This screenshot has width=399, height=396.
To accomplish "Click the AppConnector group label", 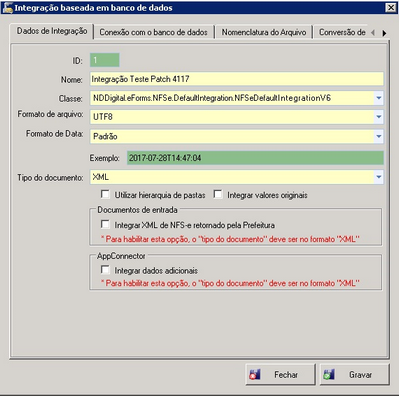I will pos(121,256).
